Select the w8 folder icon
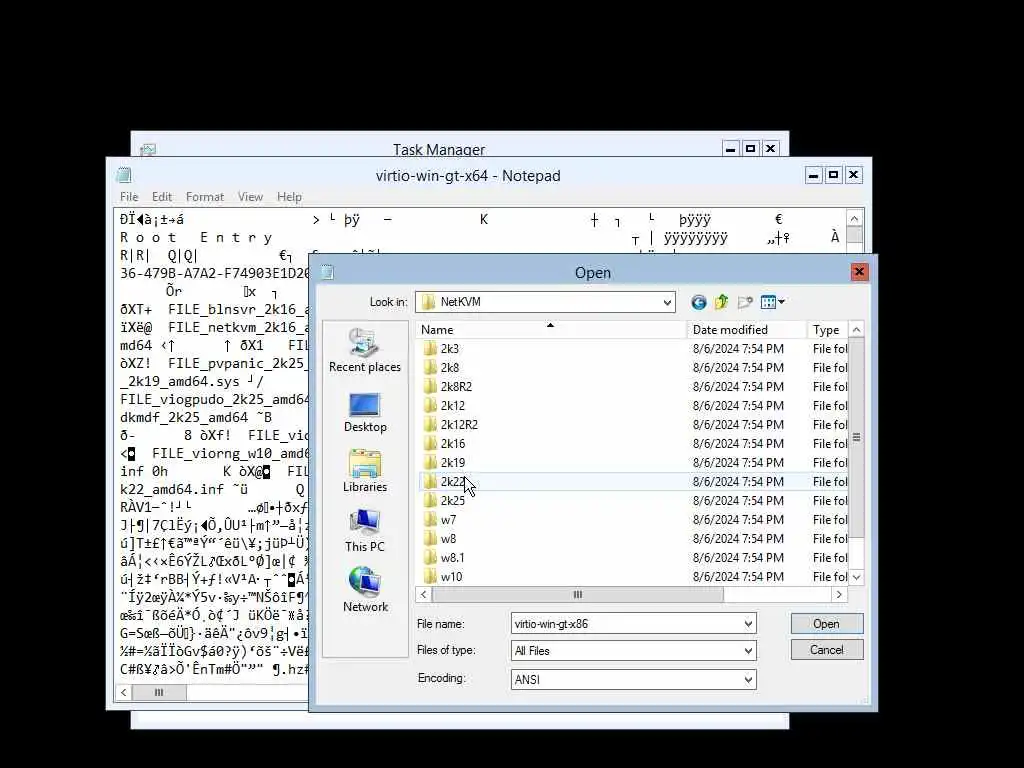 [430, 539]
